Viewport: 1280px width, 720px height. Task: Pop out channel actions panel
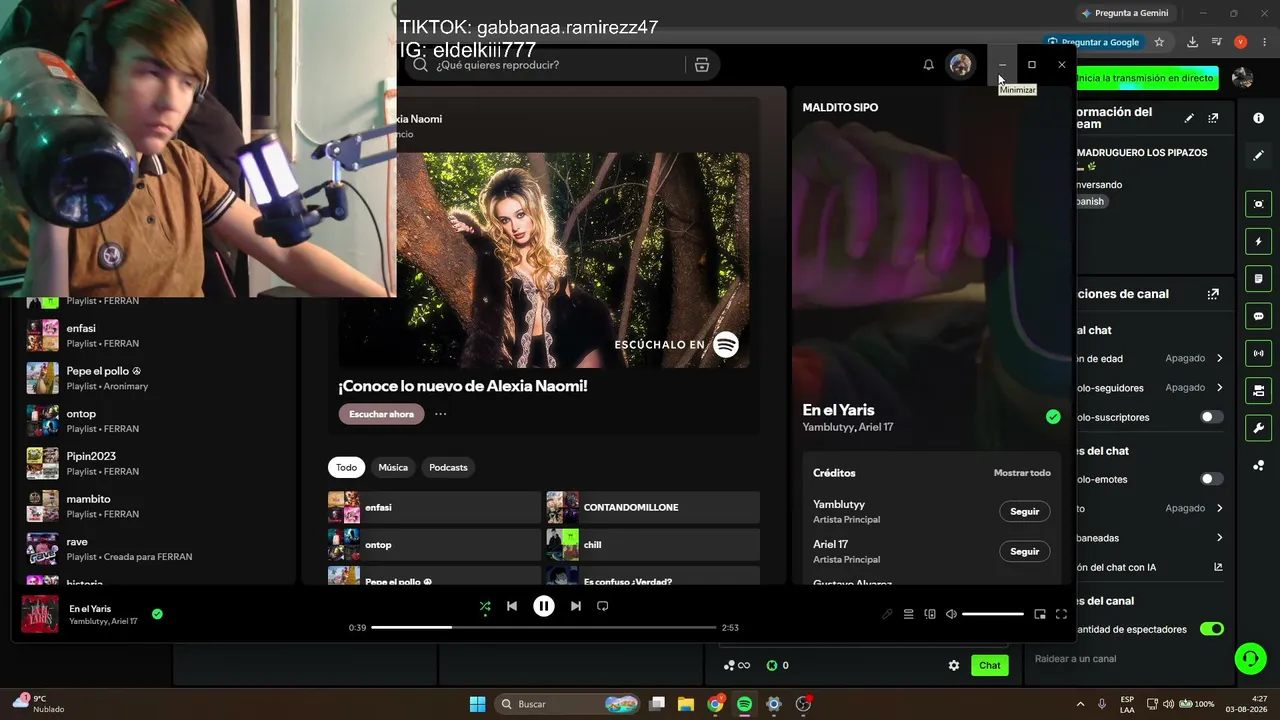pyautogui.click(x=1213, y=294)
